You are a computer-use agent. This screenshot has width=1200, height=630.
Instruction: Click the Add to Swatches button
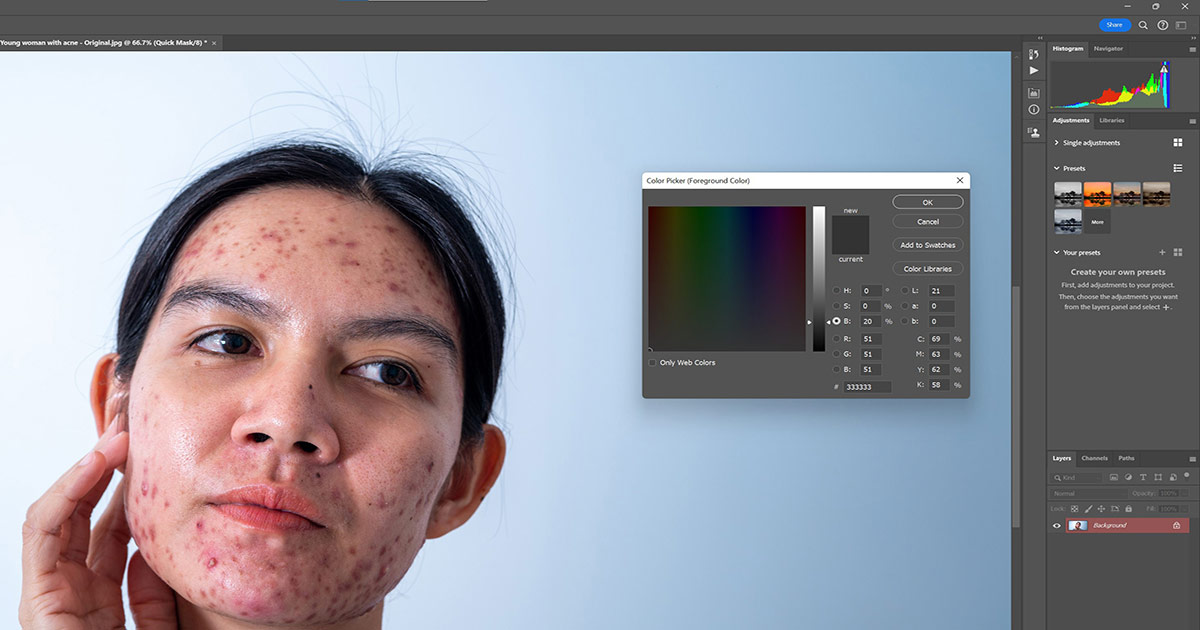pos(926,244)
